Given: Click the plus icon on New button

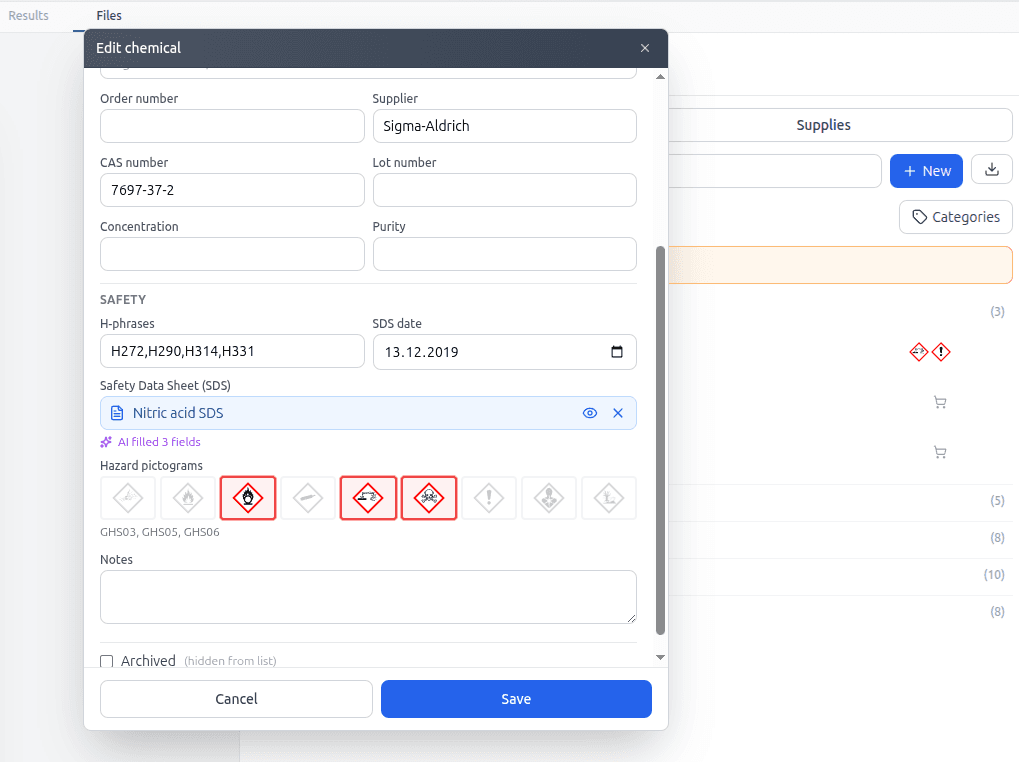Looking at the screenshot, I should coord(910,171).
